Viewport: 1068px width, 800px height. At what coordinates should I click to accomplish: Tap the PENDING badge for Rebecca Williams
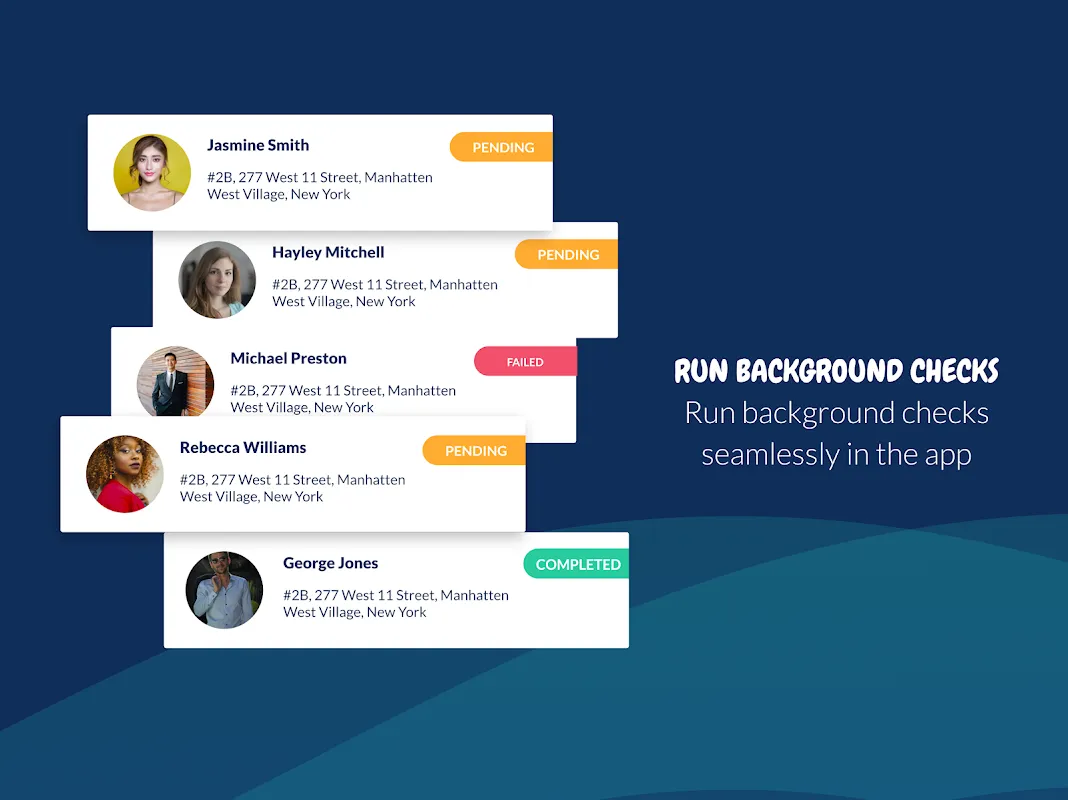(475, 451)
